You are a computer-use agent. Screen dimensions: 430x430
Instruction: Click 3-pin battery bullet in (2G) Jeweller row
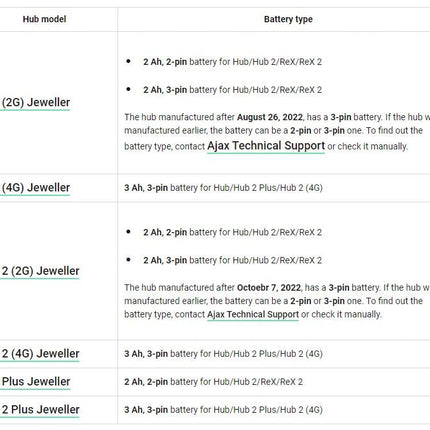click(232, 90)
